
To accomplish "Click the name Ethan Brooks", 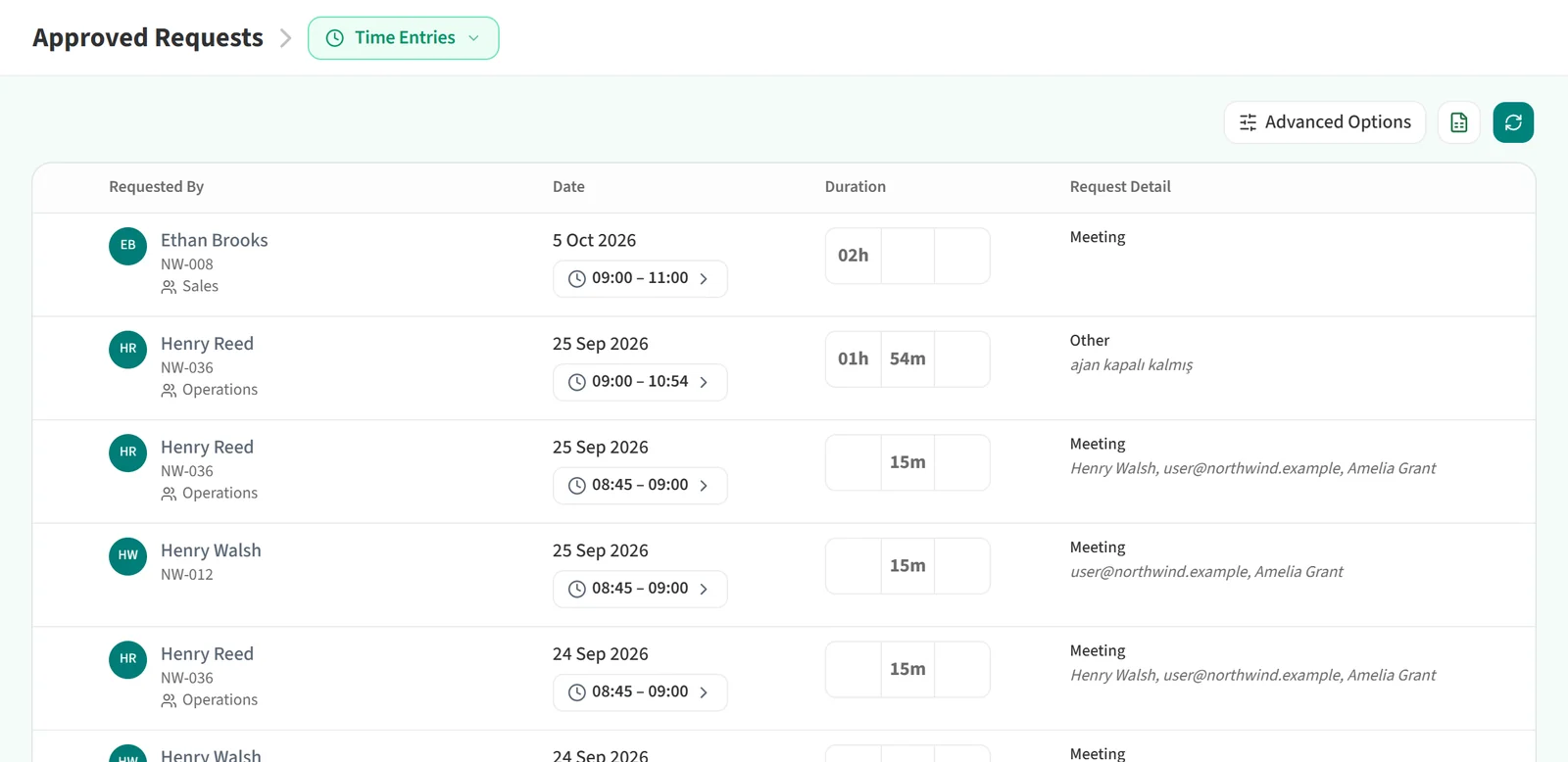I will coord(215,241).
